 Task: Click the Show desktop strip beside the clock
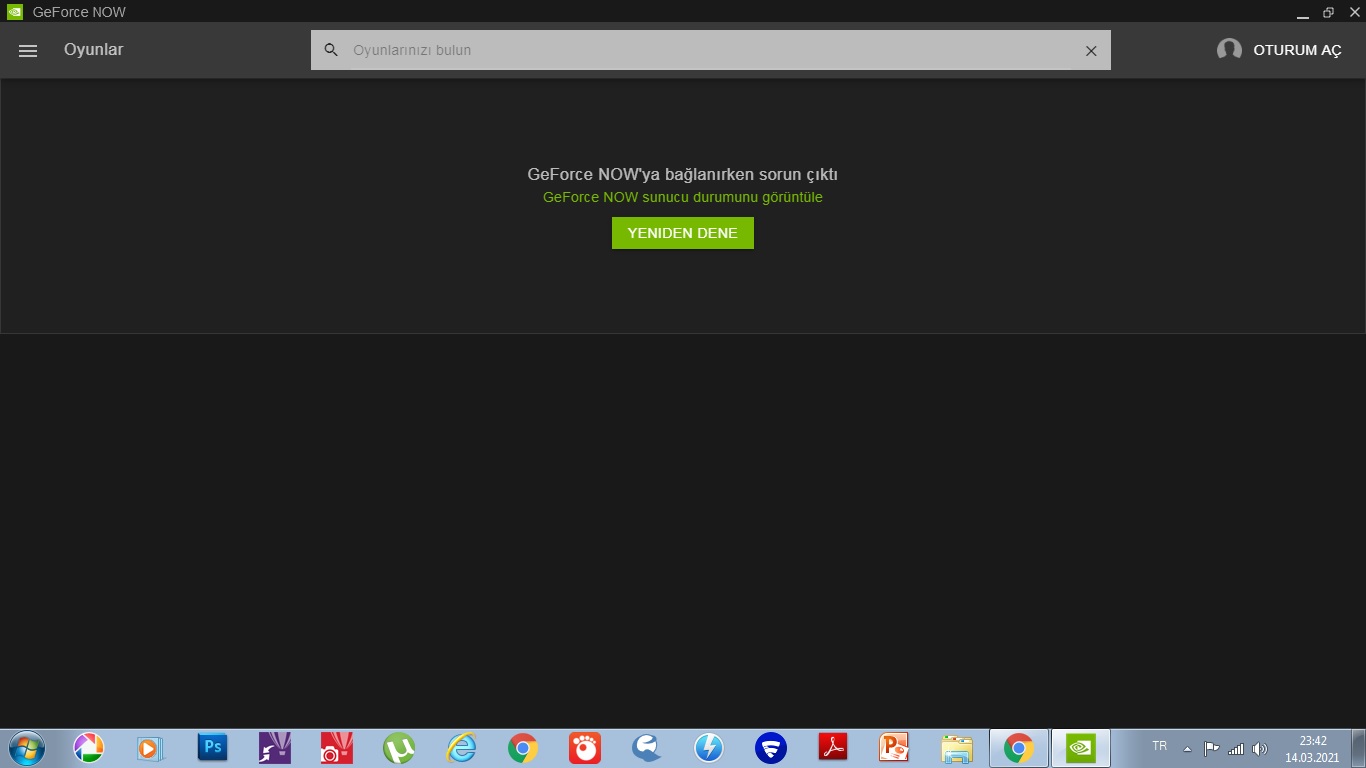click(x=1359, y=748)
